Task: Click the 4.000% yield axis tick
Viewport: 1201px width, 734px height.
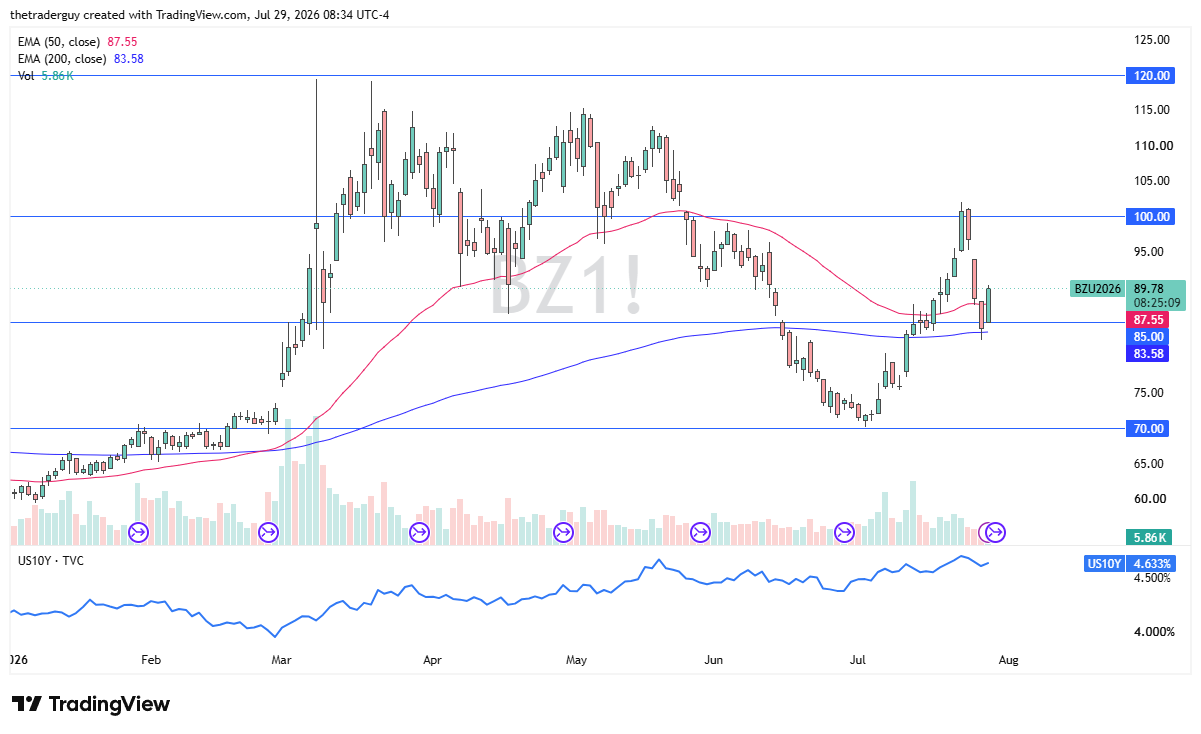Action: 1153,632
